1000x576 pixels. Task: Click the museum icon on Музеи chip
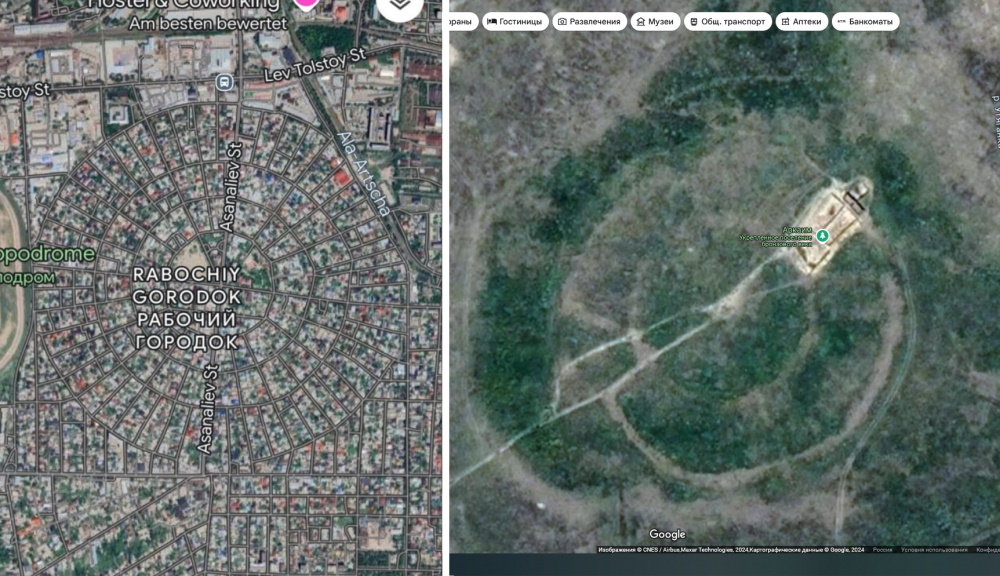click(x=640, y=22)
